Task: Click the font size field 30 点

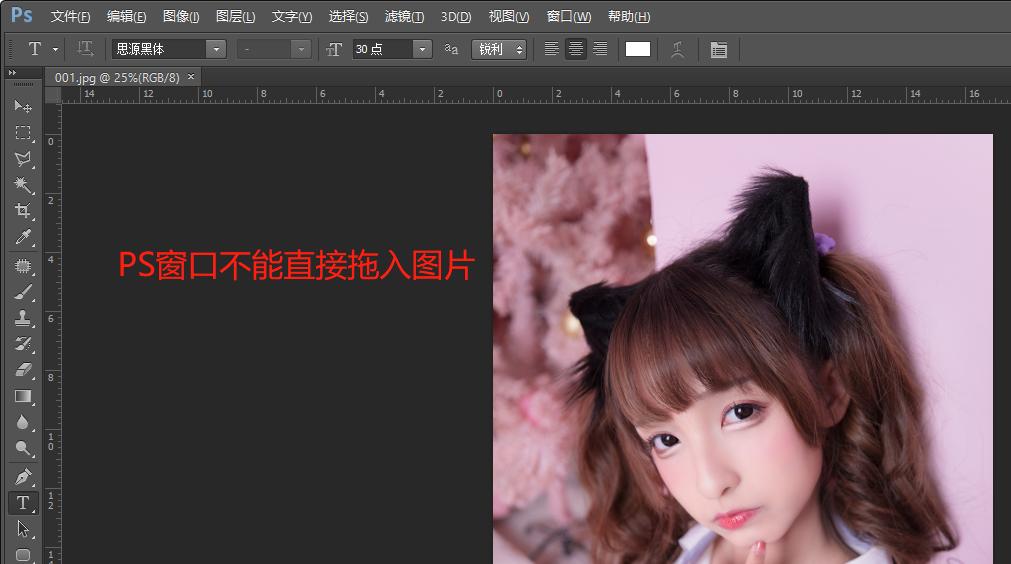Action: pos(383,49)
